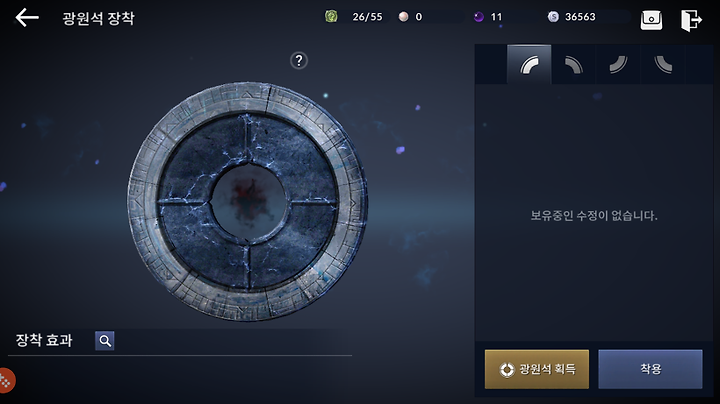Select the top-left arc crystal tab
Viewport: 720px width, 404px height.
coord(529,64)
